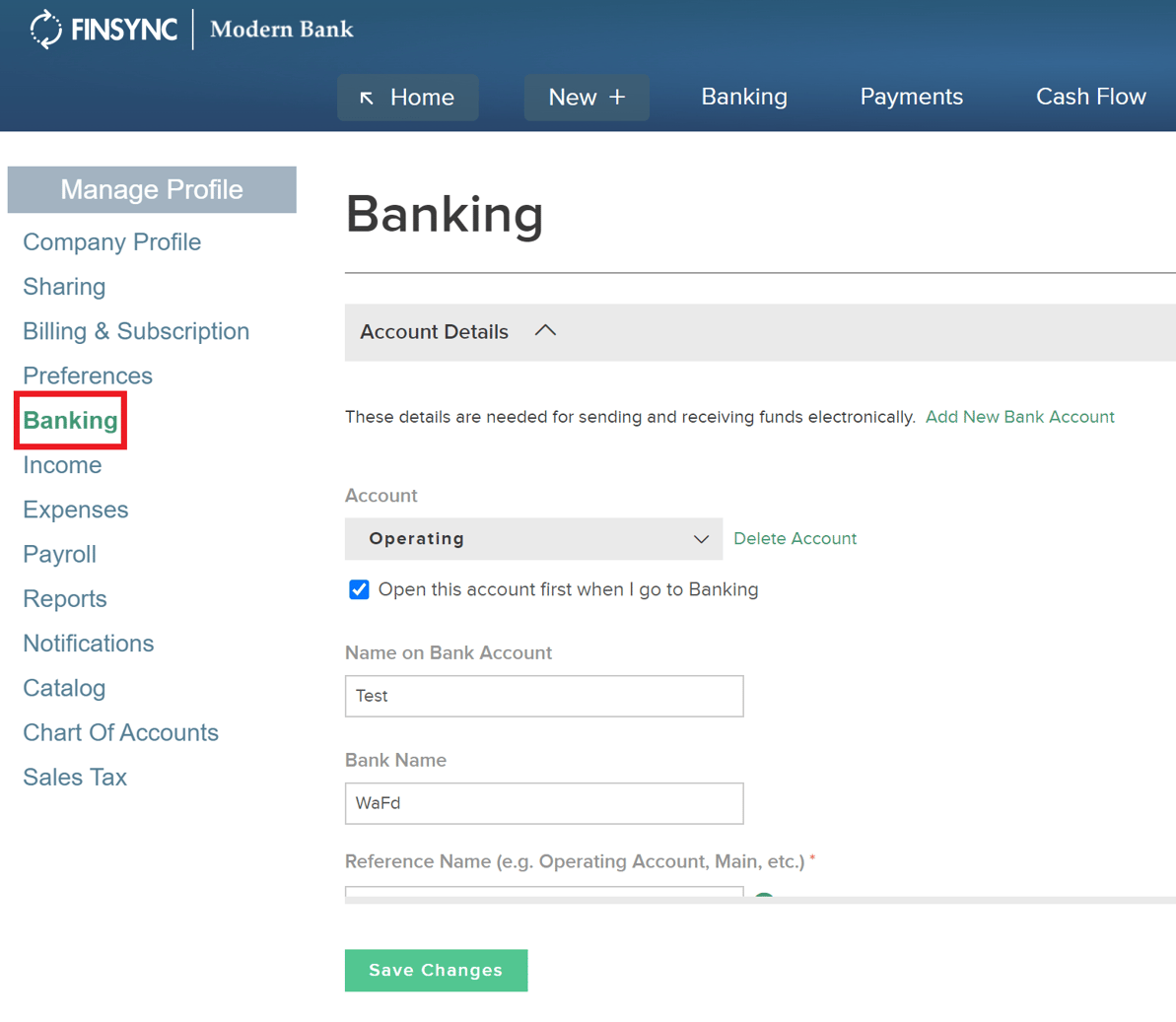The image size is (1176, 1022).
Task: Click the Name on Bank Account field showing Test
Action: tap(543, 696)
